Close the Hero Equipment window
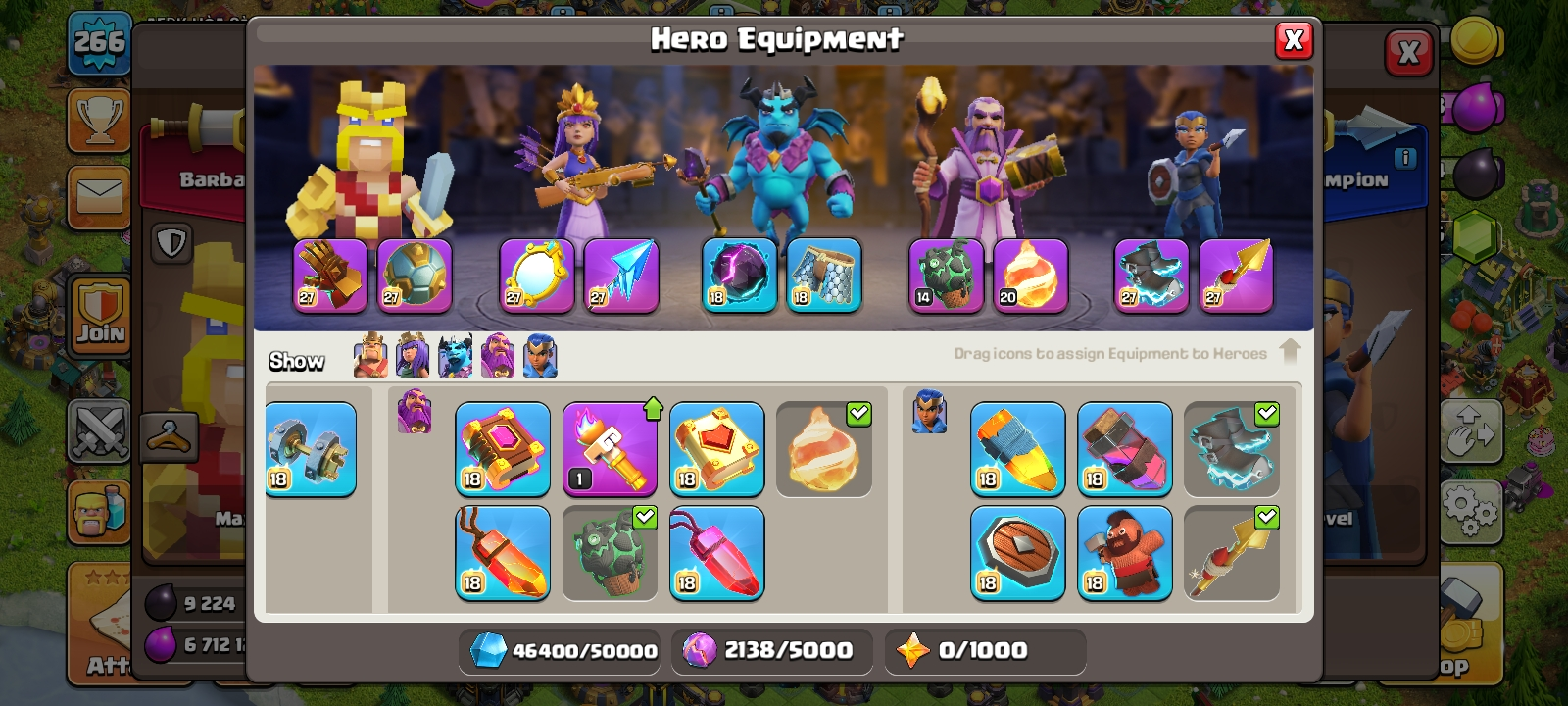This screenshot has width=1568, height=706. (1294, 40)
